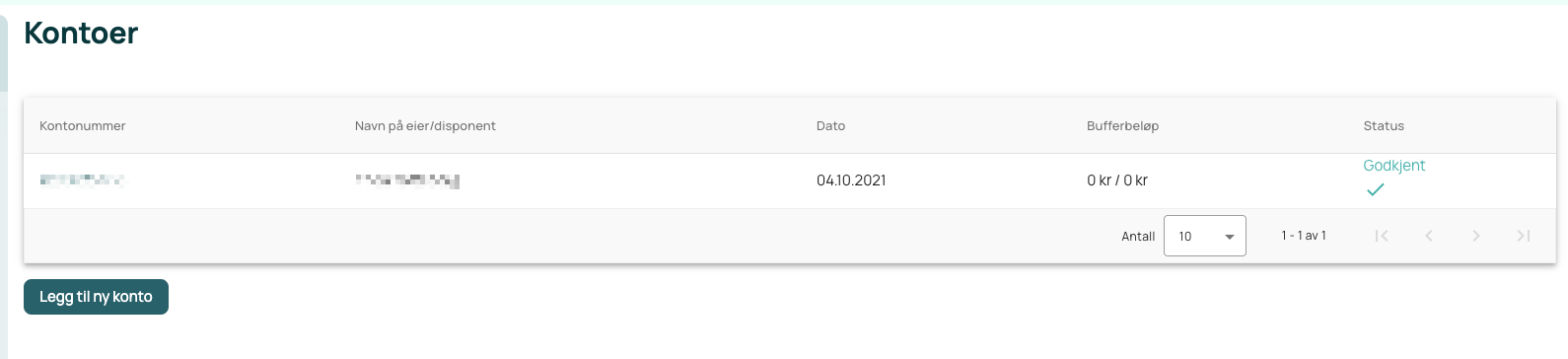Go to the first page of accounts

click(x=1382, y=236)
